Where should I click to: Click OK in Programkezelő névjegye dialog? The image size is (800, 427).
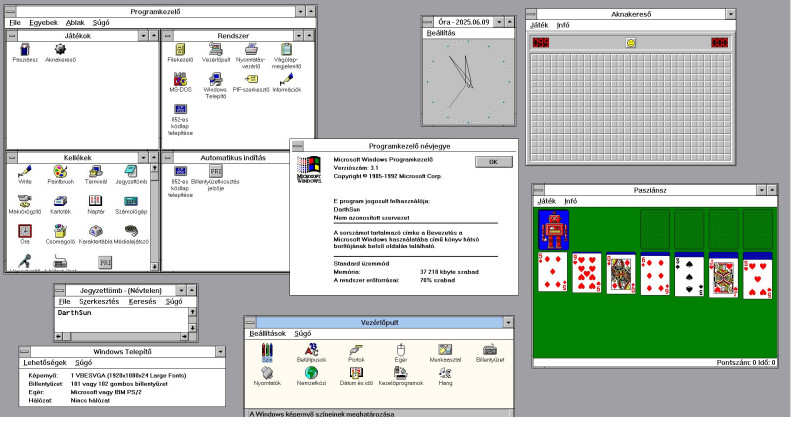tap(493, 162)
